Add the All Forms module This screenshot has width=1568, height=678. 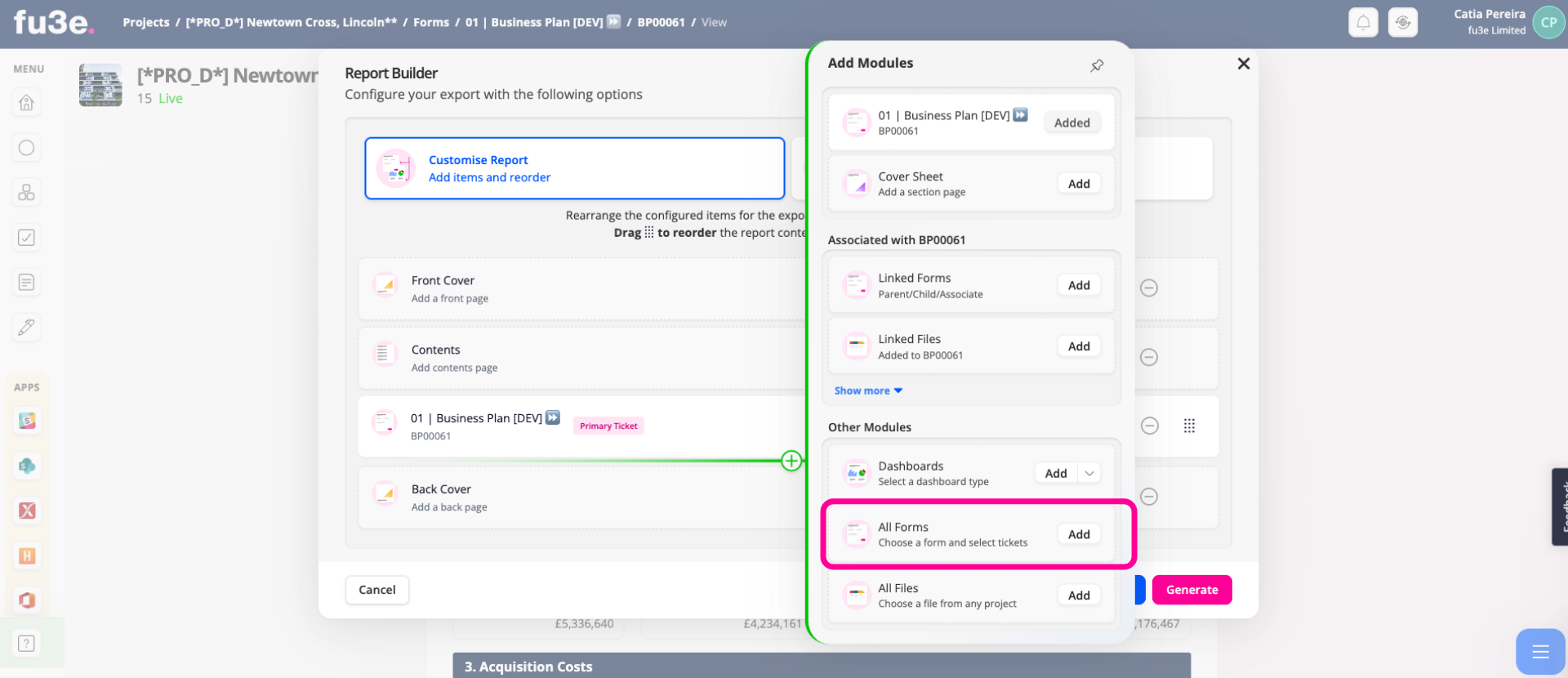(1079, 534)
